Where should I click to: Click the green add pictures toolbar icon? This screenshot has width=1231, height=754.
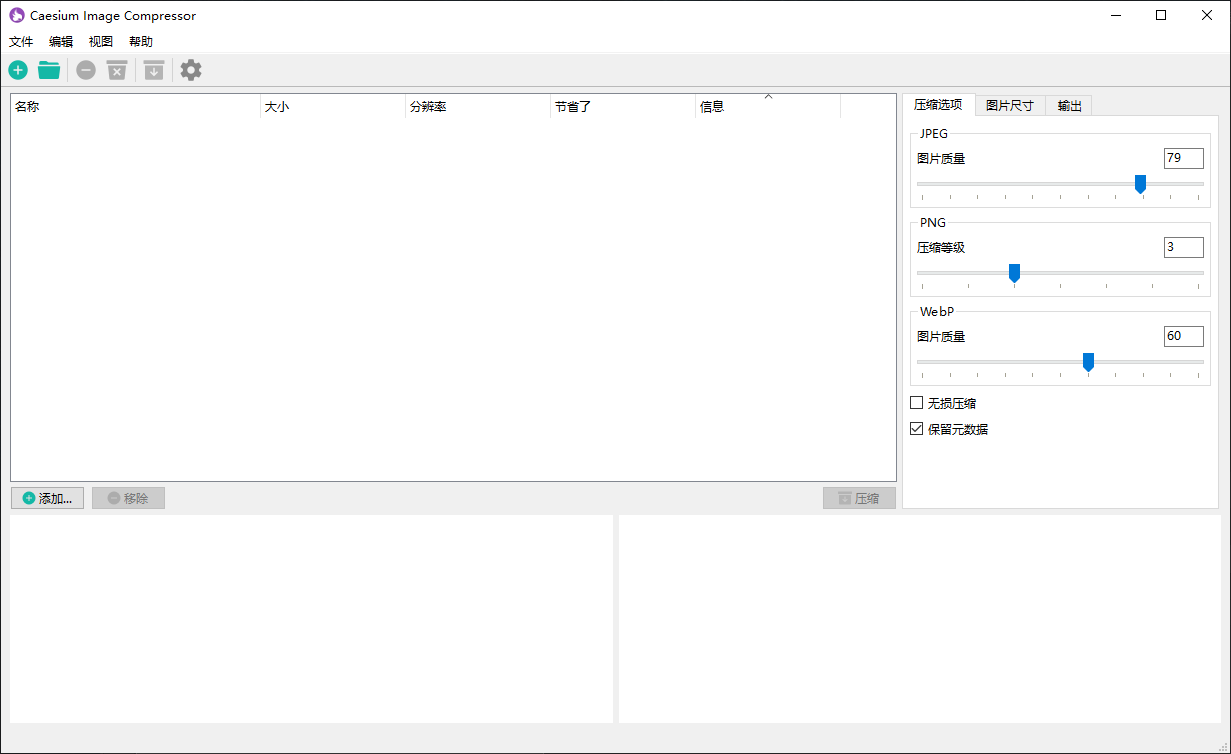click(18, 70)
